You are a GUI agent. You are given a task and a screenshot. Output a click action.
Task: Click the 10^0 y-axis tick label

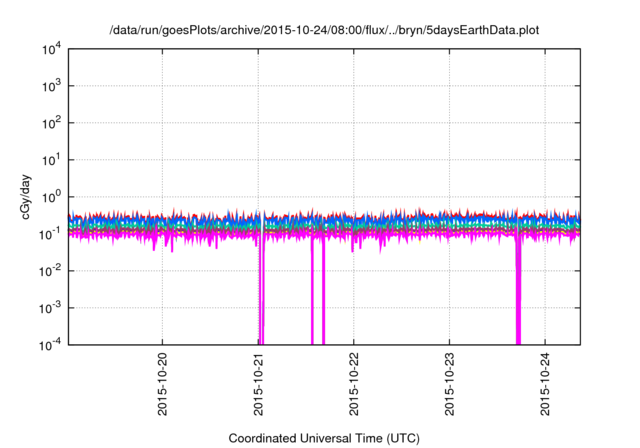[52, 197]
